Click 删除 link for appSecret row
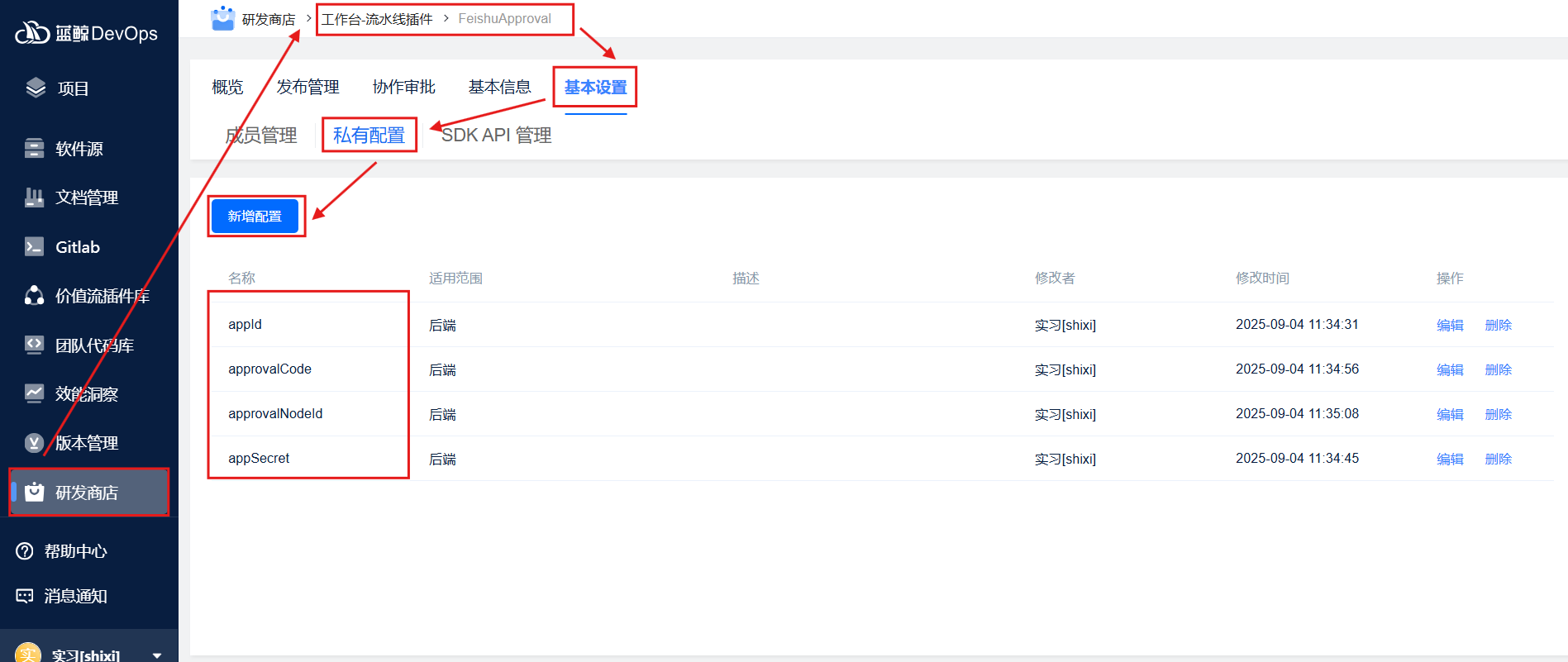1568x662 pixels. coord(1498,460)
